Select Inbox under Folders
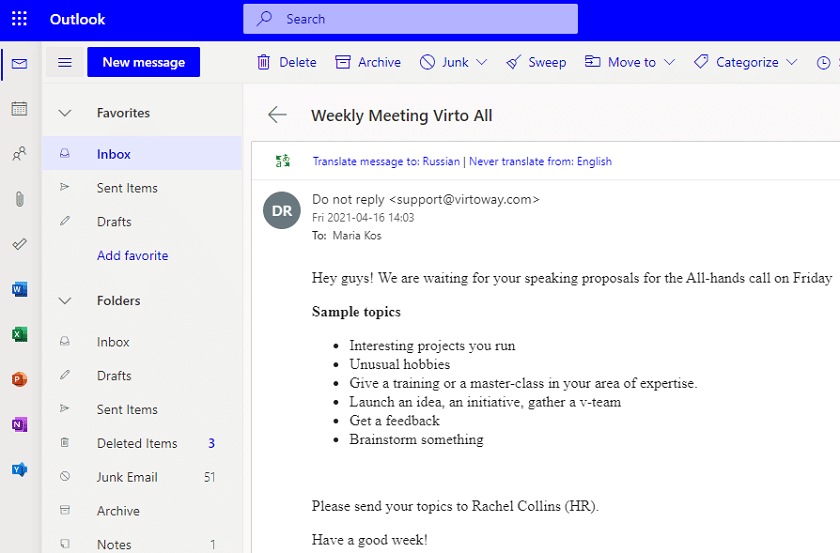Viewport: 840px width, 553px height. pyautogui.click(x=142, y=342)
